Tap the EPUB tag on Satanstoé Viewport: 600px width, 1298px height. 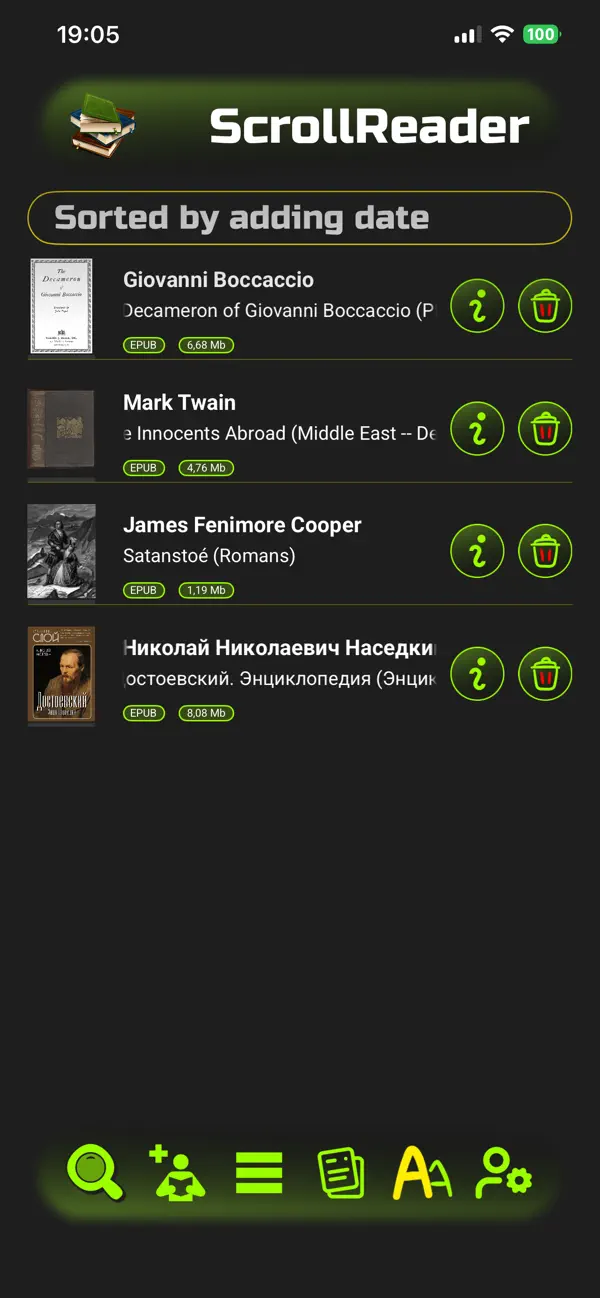[x=144, y=591]
